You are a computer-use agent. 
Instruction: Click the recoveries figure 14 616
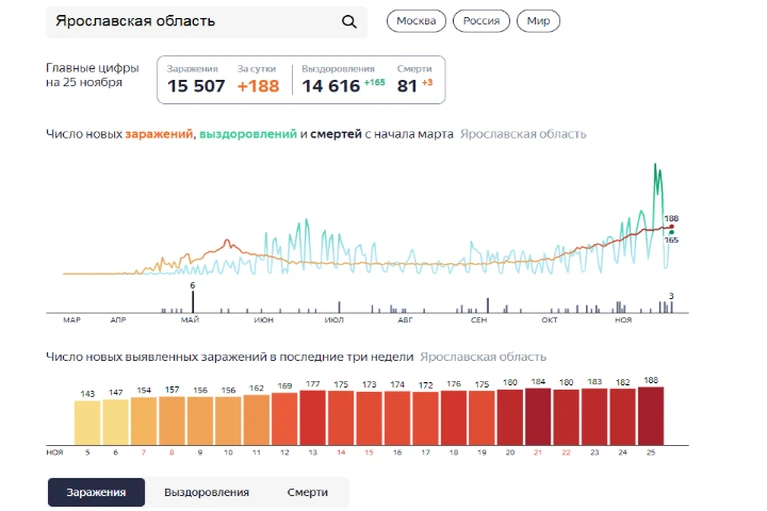coord(331,86)
